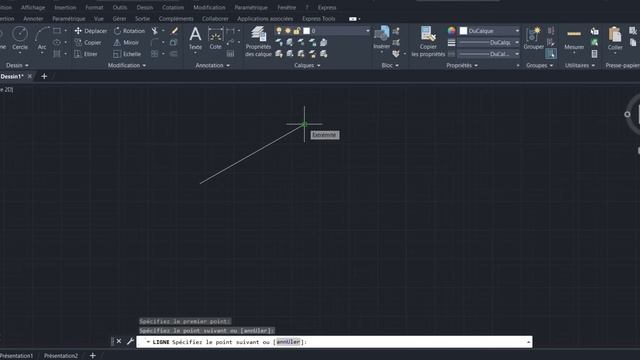Close the command line window
Image resolution: width=640 pixels, height=360 pixels.
[x=119, y=341]
